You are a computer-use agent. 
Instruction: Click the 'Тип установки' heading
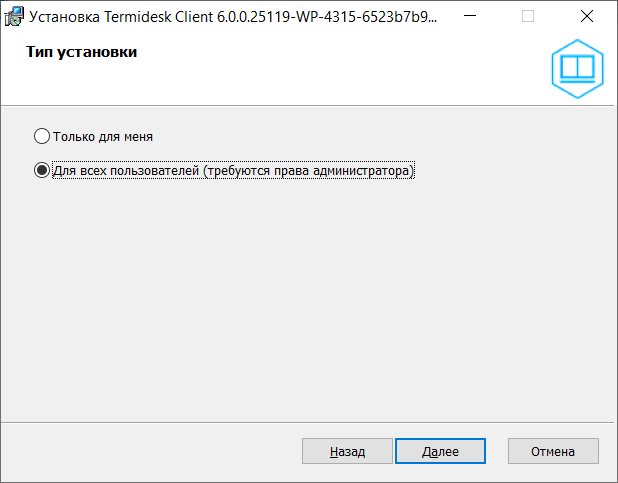click(x=81, y=53)
